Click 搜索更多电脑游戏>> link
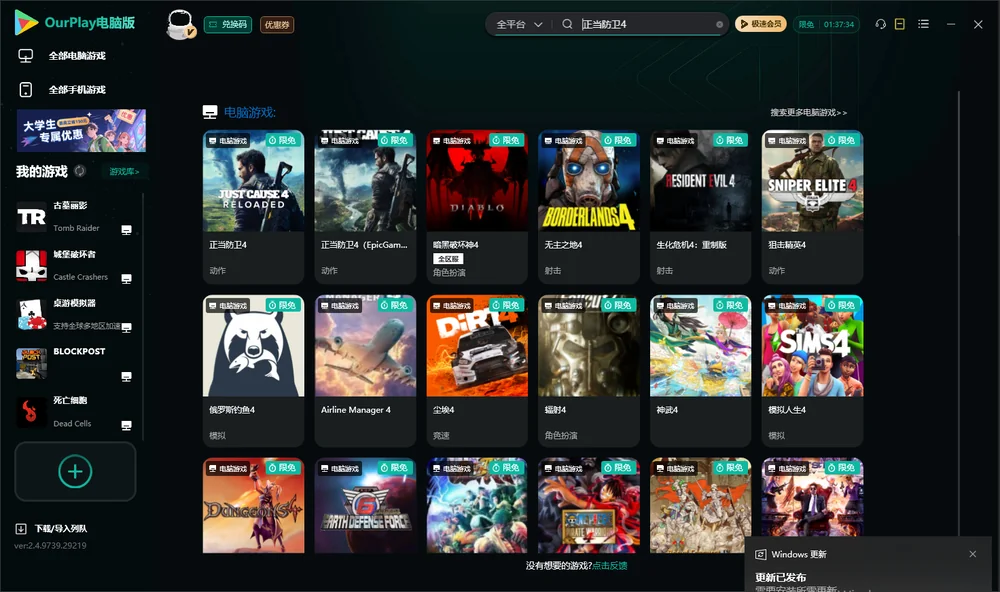This screenshot has width=1000, height=592. pyautogui.click(x=809, y=112)
